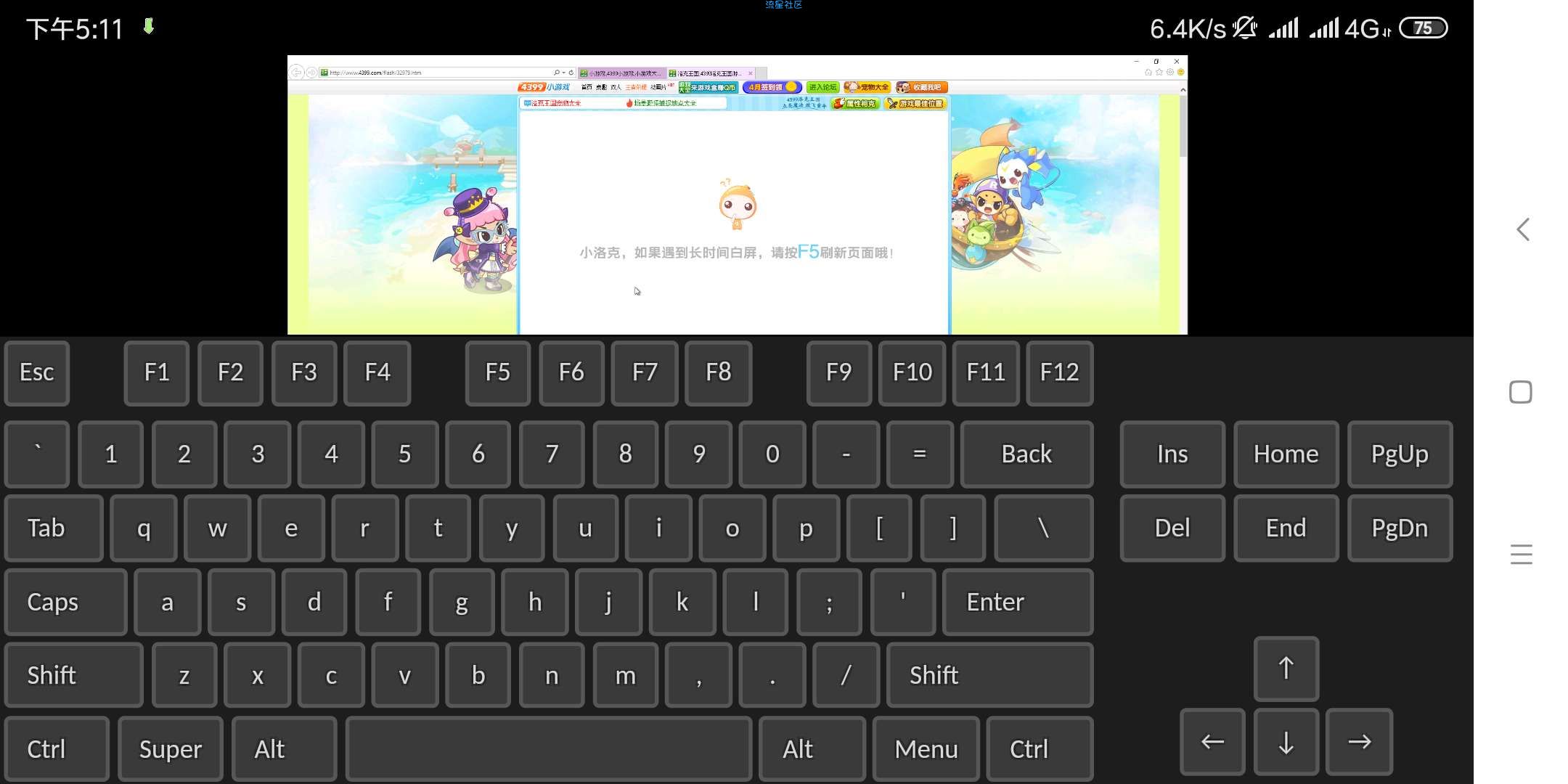The height and width of the screenshot is (784, 1568).
Task: Tap the left arrow key
Action: pos(1212,743)
